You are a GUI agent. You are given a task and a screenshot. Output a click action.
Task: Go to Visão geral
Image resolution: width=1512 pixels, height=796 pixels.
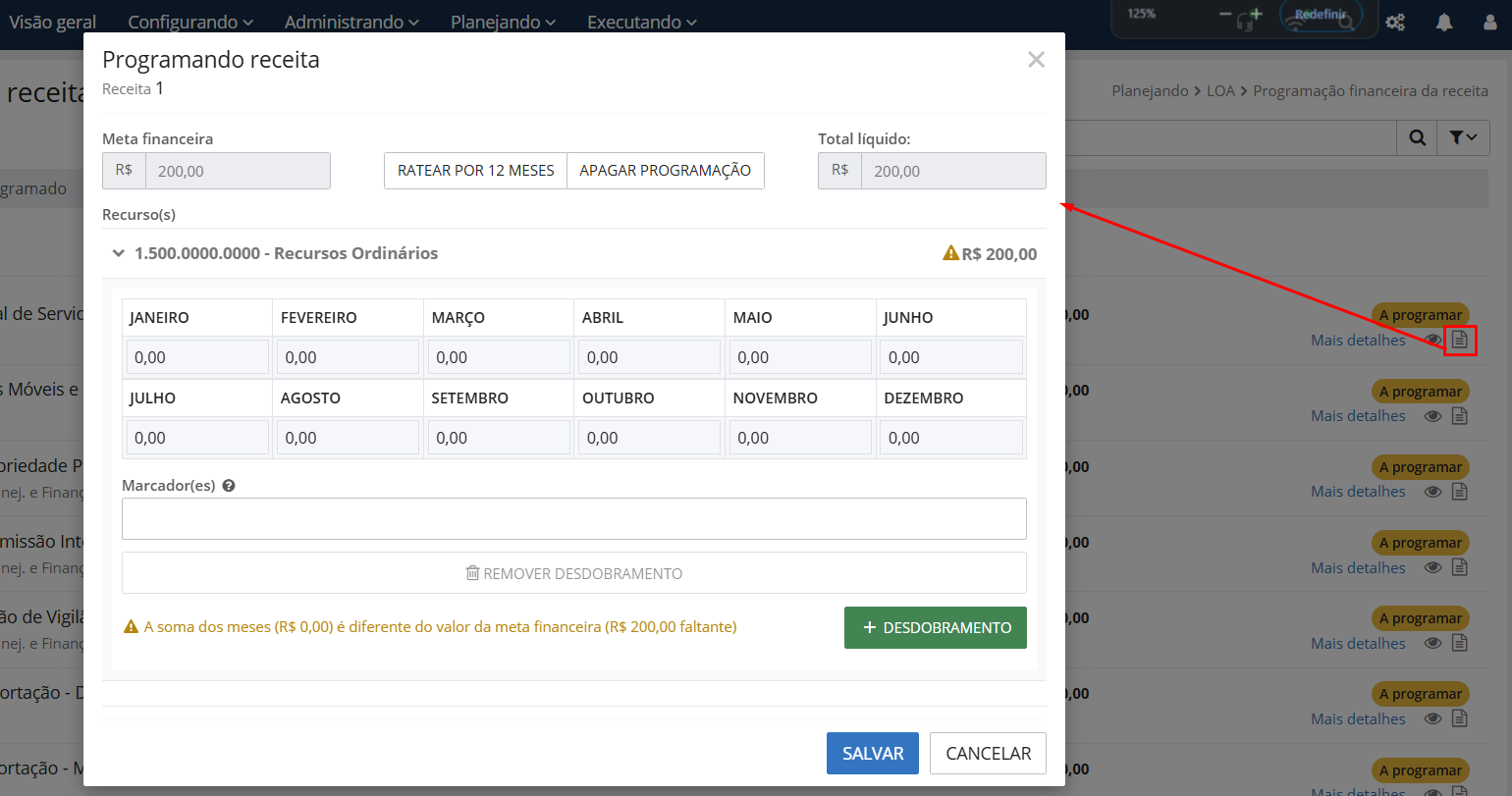click(x=53, y=22)
